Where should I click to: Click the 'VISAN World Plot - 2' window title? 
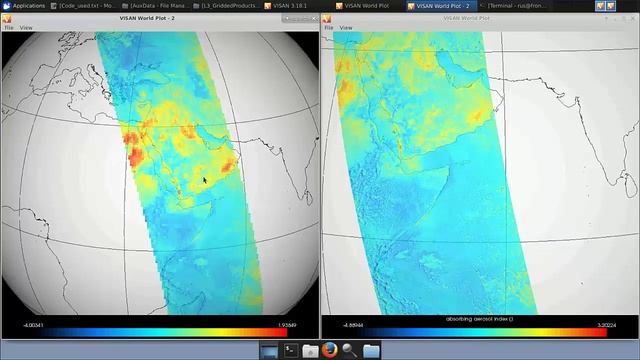coord(147,18)
